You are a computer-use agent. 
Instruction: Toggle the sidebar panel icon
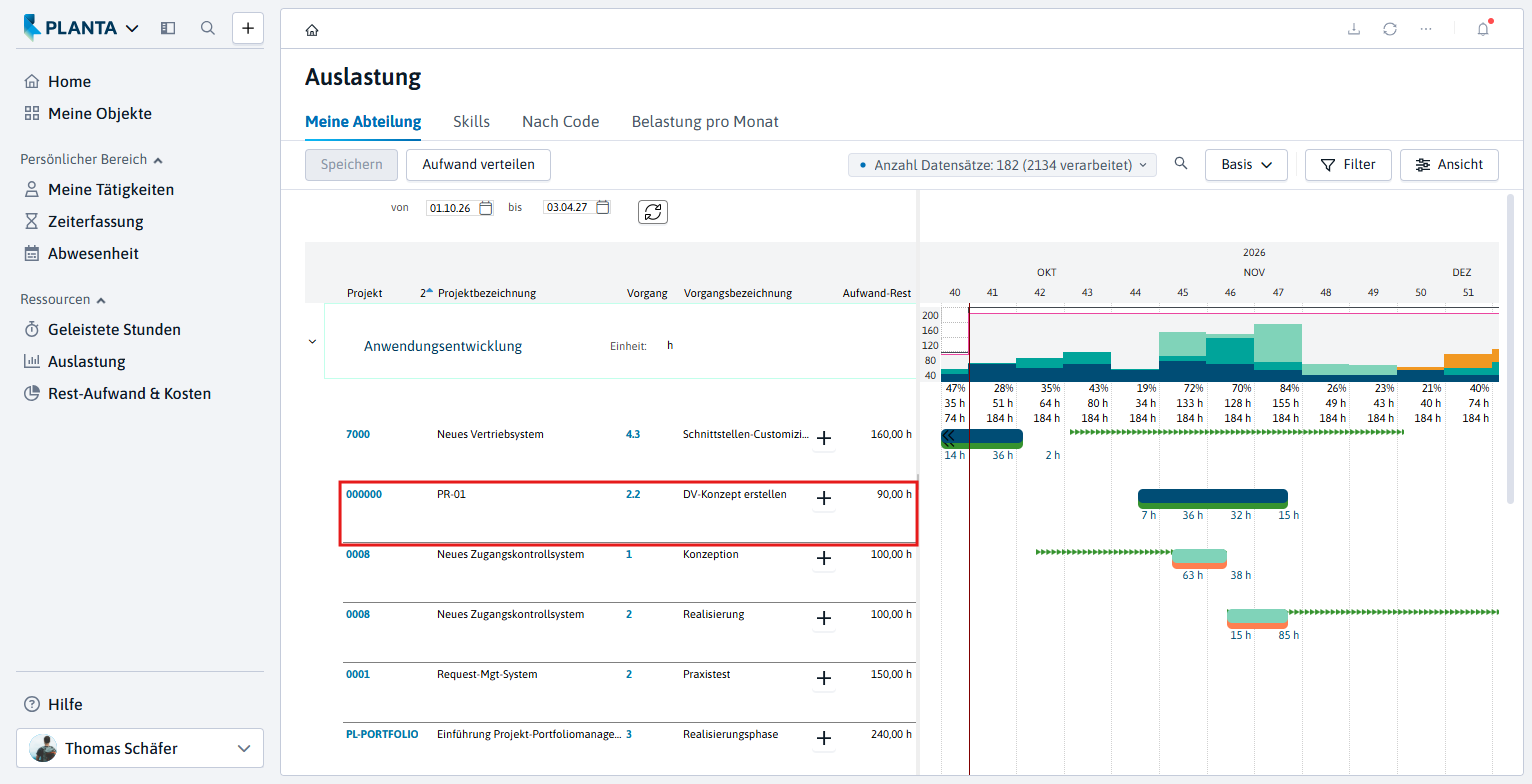coord(168,28)
